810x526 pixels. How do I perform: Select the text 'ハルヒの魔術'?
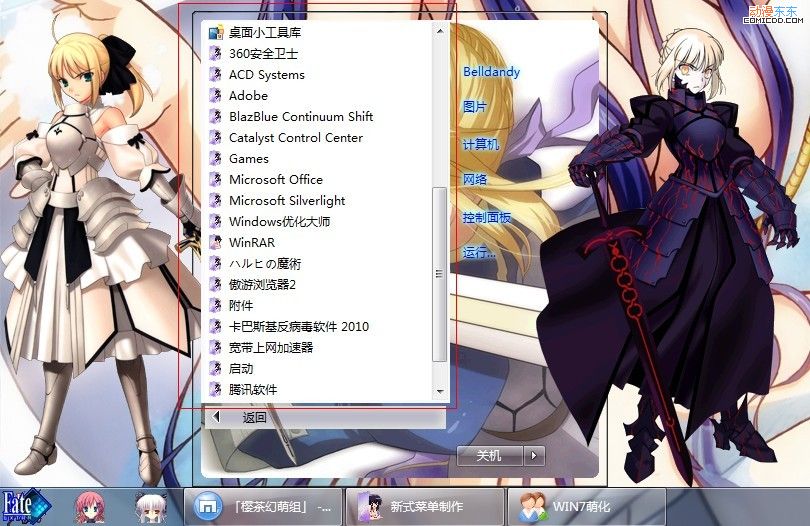tap(265, 264)
